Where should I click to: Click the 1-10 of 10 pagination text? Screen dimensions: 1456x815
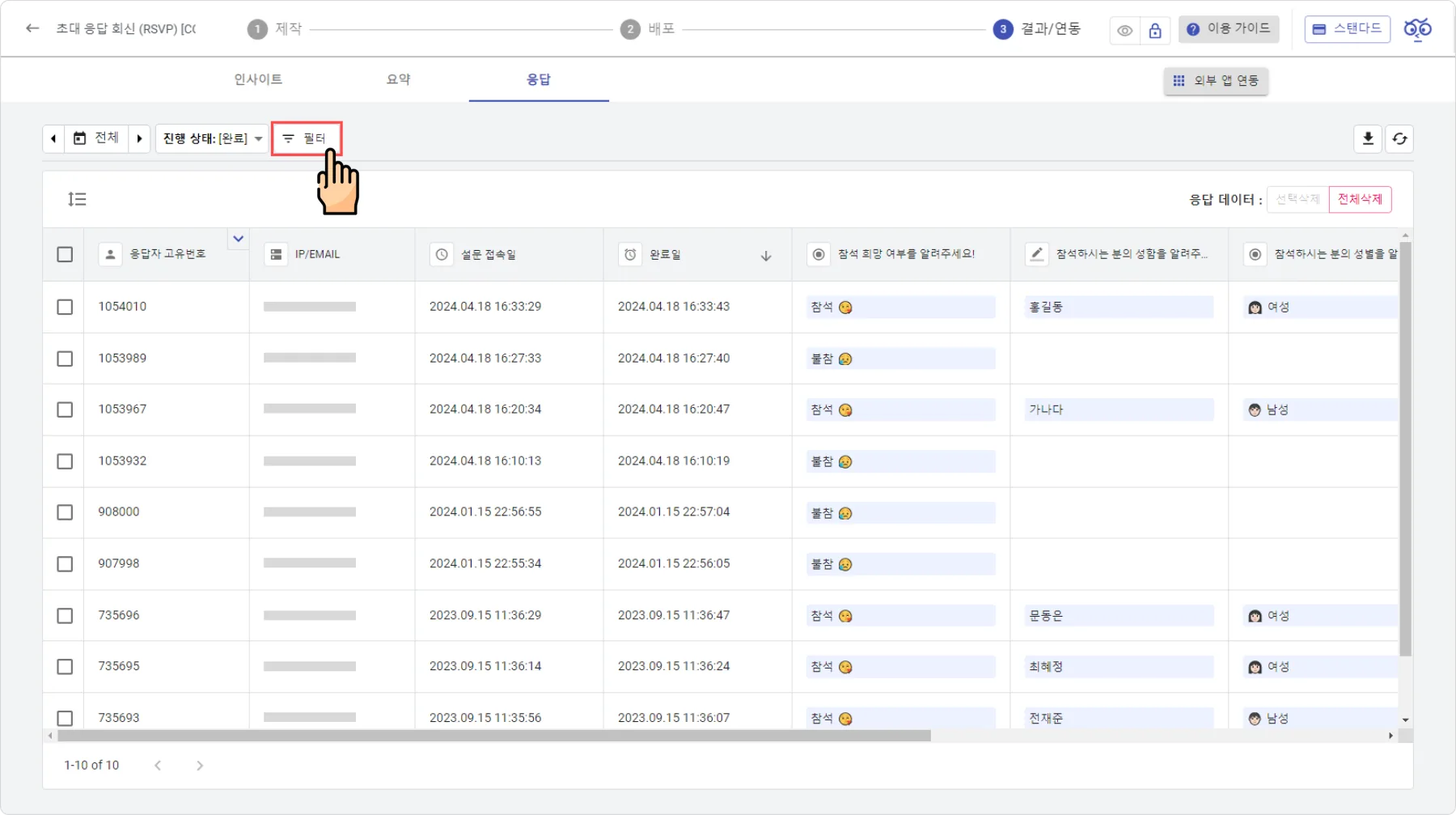click(x=91, y=766)
